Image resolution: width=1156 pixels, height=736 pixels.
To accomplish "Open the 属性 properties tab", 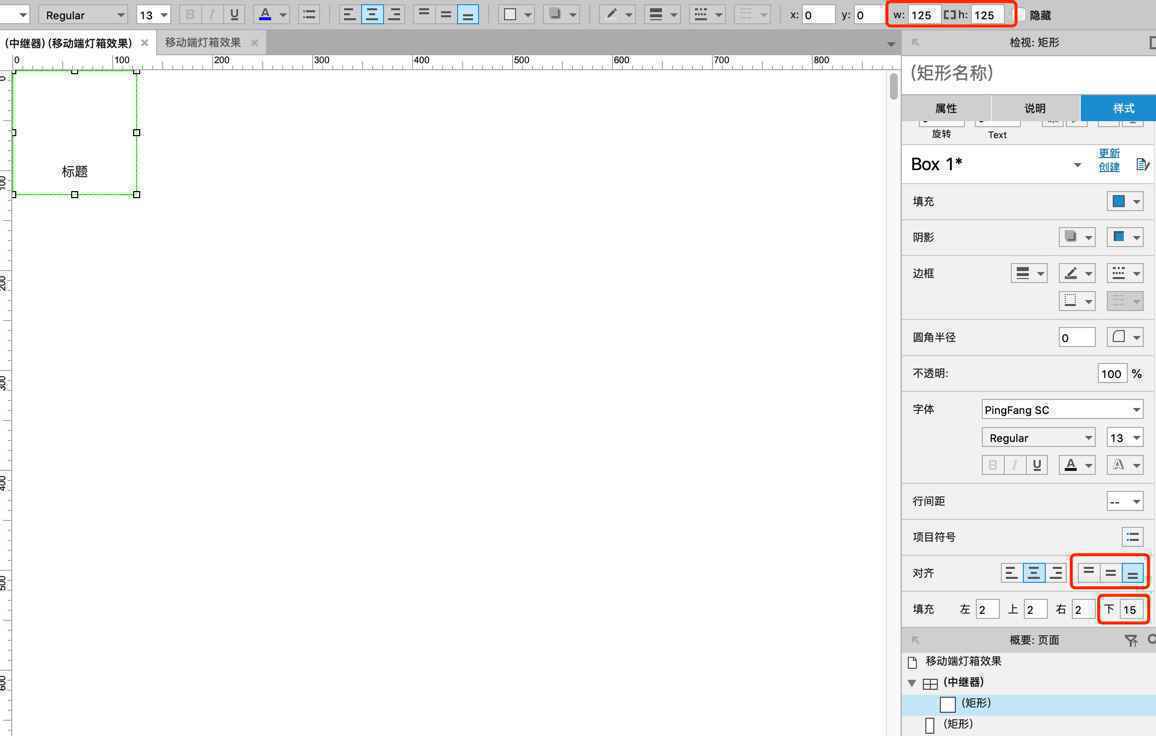I will [x=946, y=108].
